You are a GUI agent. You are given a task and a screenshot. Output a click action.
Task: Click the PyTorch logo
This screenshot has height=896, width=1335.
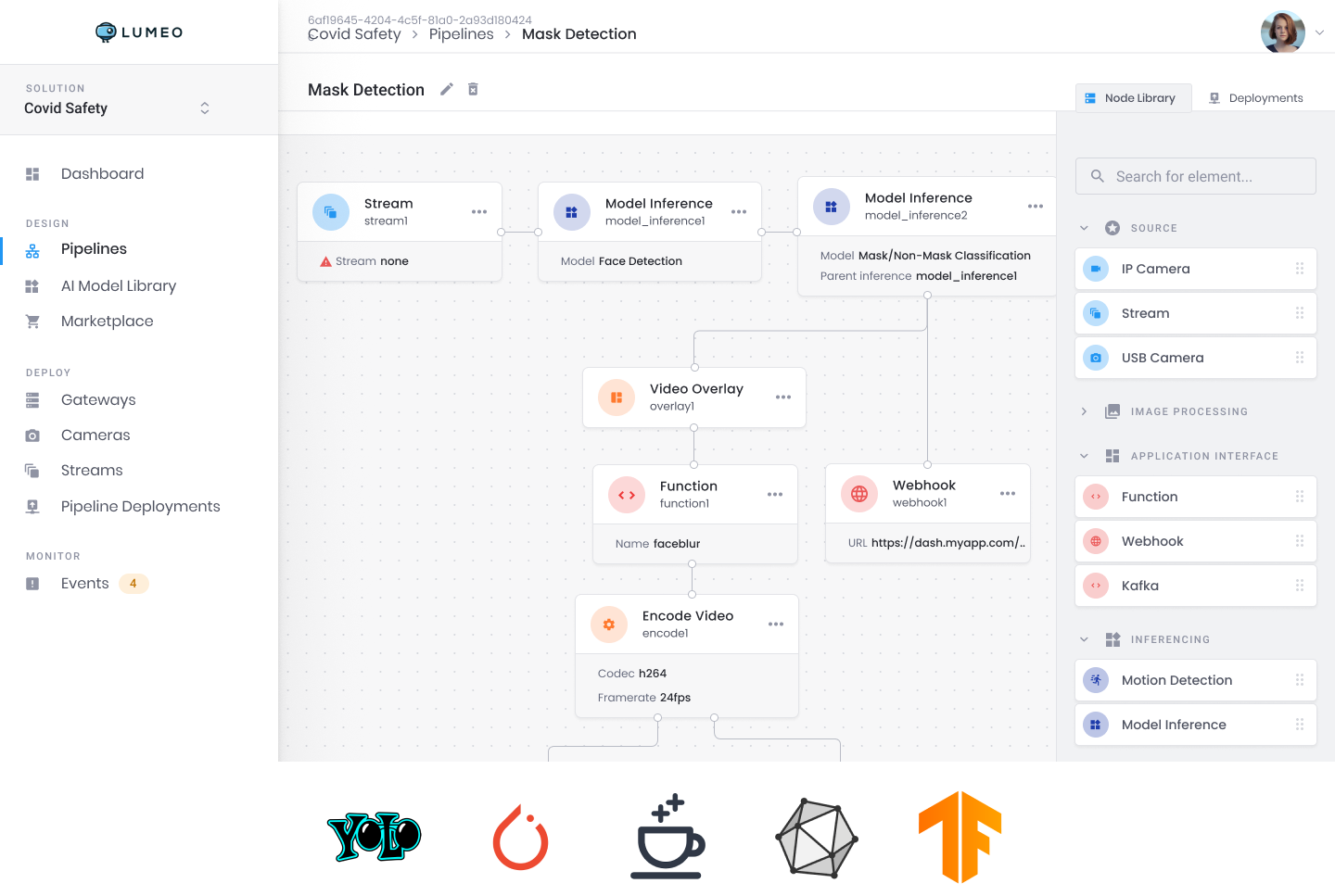point(520,837)
